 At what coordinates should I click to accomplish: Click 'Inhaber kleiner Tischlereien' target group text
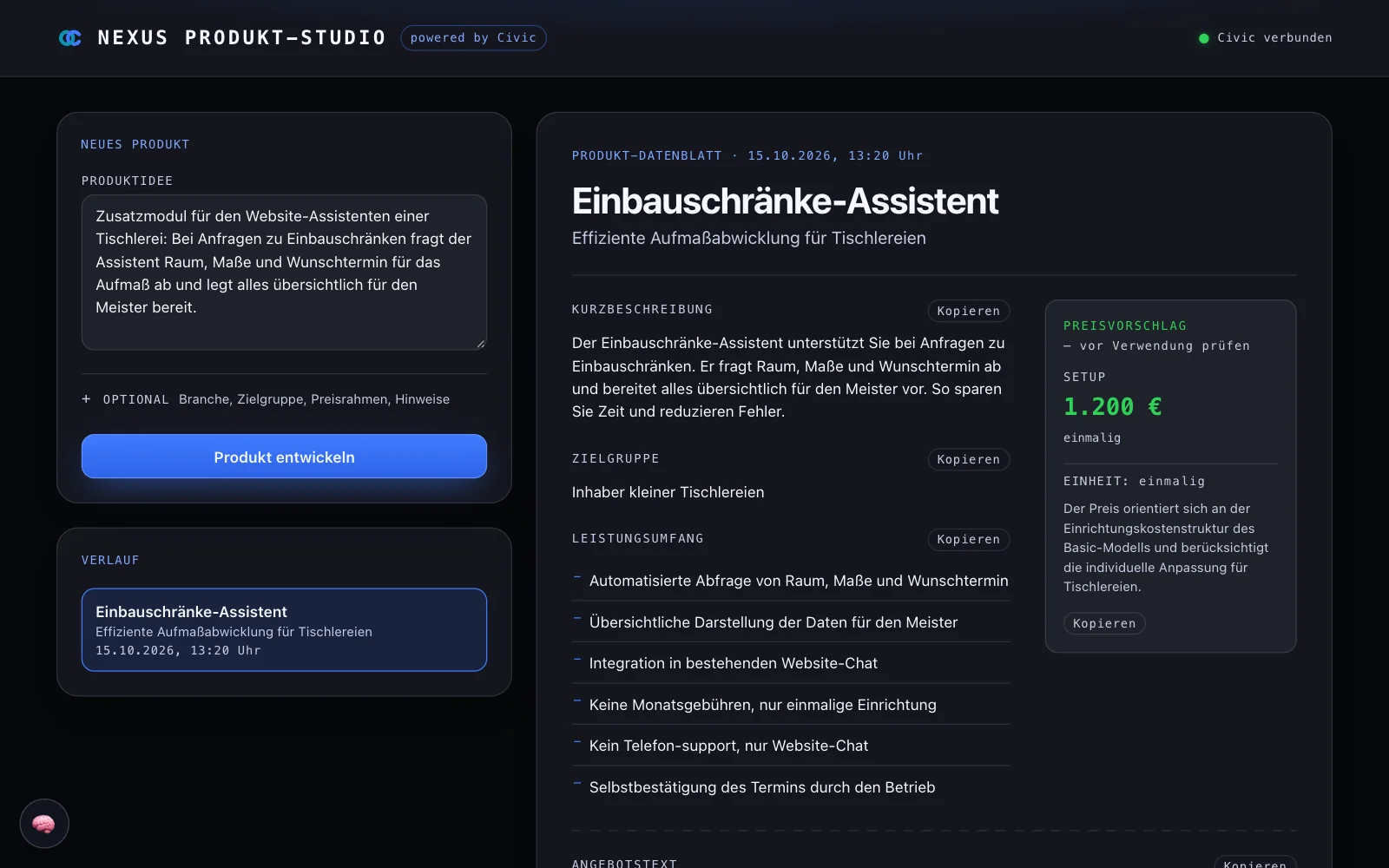(668, 492)
